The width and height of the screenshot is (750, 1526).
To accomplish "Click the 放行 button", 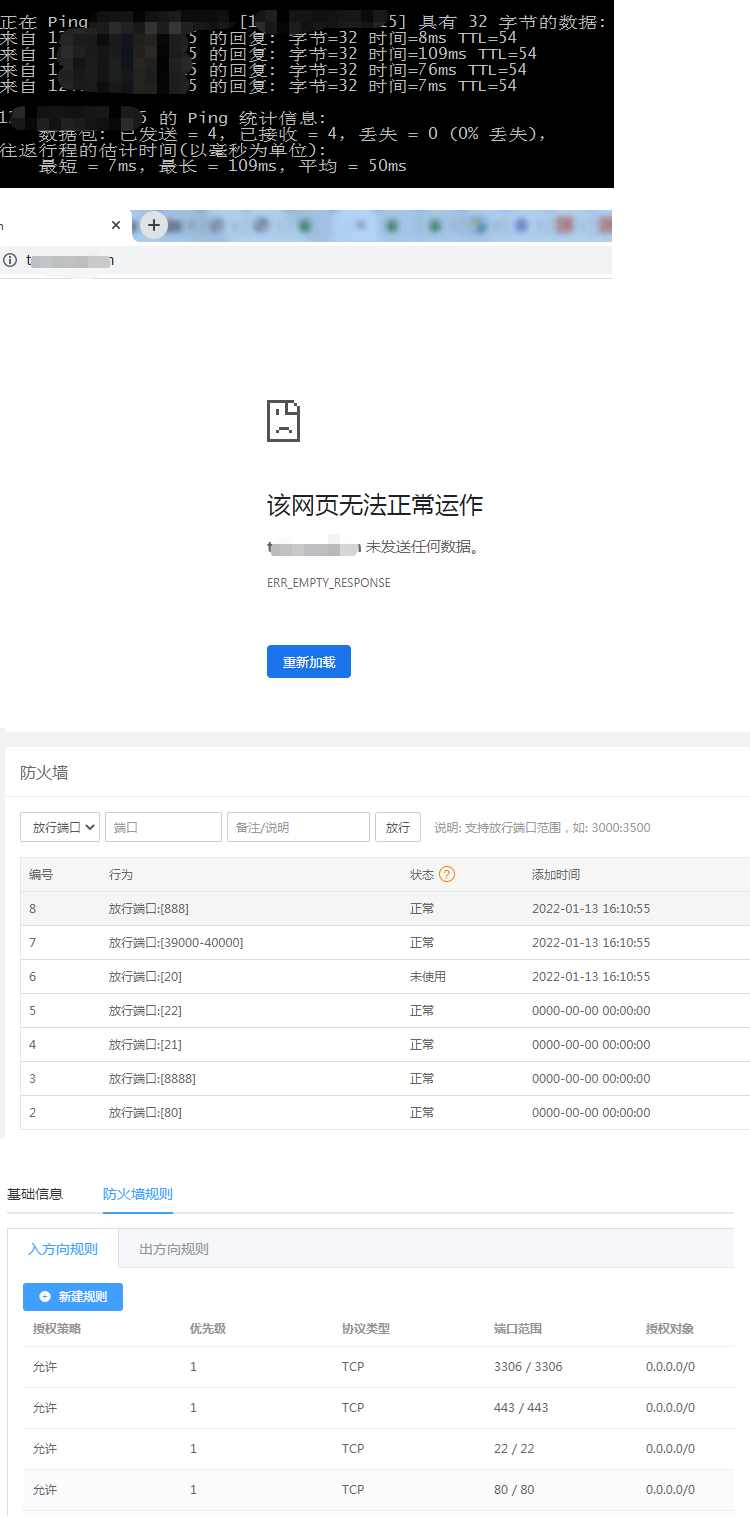I will point(398,827).
